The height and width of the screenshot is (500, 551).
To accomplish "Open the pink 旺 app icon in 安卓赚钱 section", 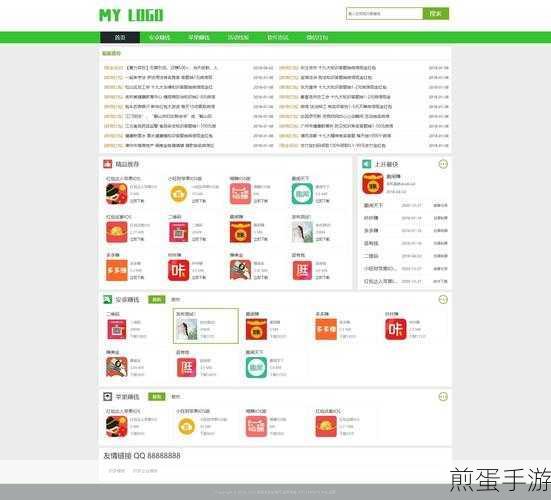I will 187,367.
